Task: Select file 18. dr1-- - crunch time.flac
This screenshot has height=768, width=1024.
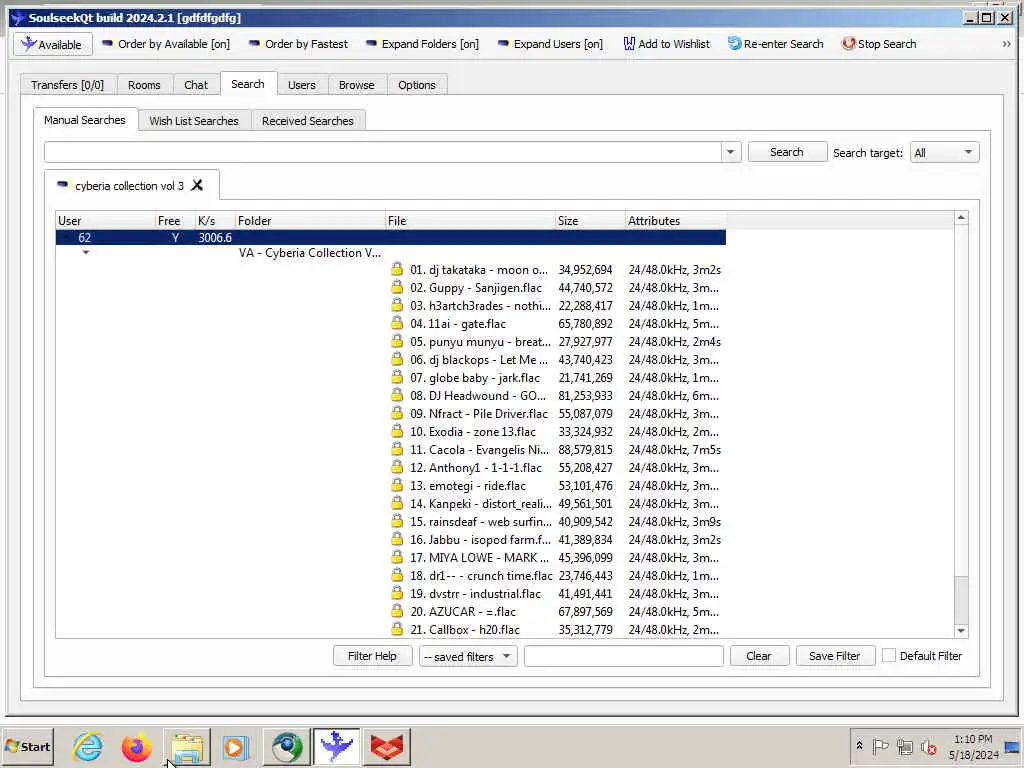Action: (481, 575)
